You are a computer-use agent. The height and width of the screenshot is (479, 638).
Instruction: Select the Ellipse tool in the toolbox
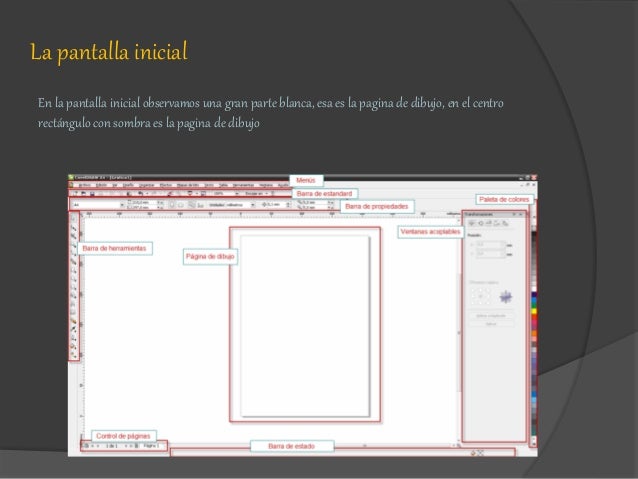[73, 279]
